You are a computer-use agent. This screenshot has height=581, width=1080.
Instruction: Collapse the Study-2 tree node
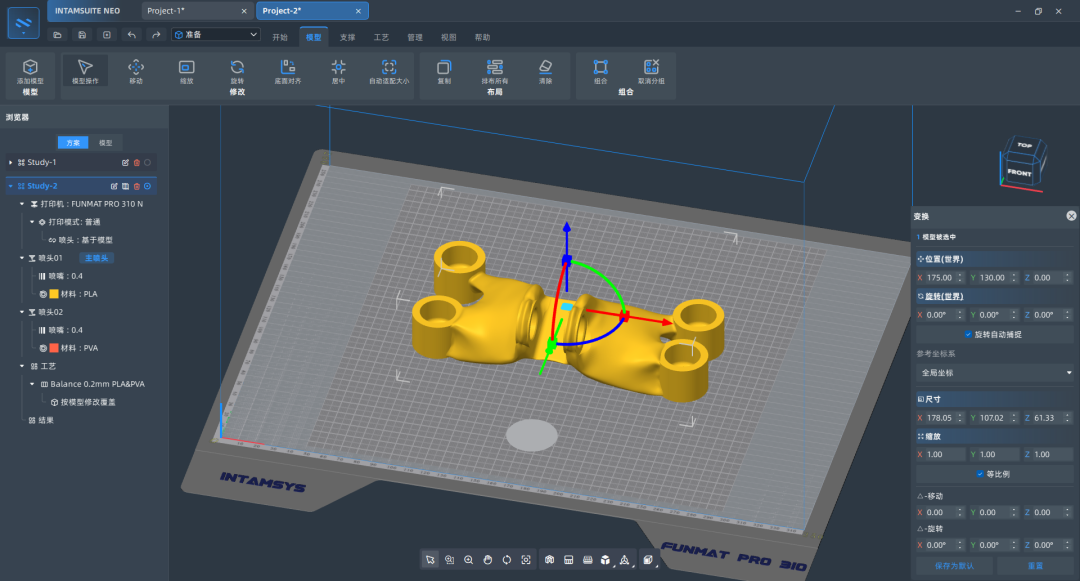point(10,186)
